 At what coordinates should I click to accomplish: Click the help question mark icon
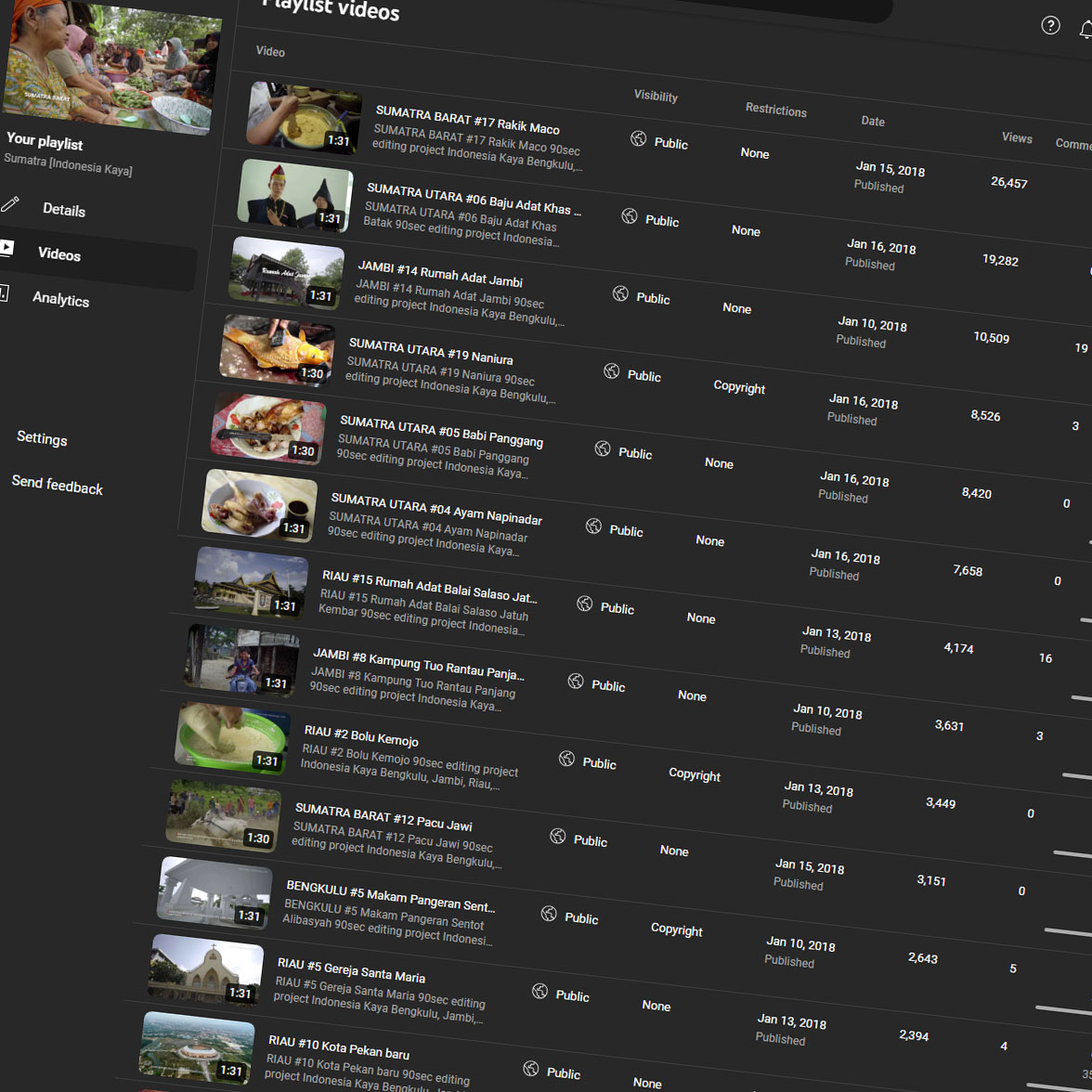(x=1050, y=25)
